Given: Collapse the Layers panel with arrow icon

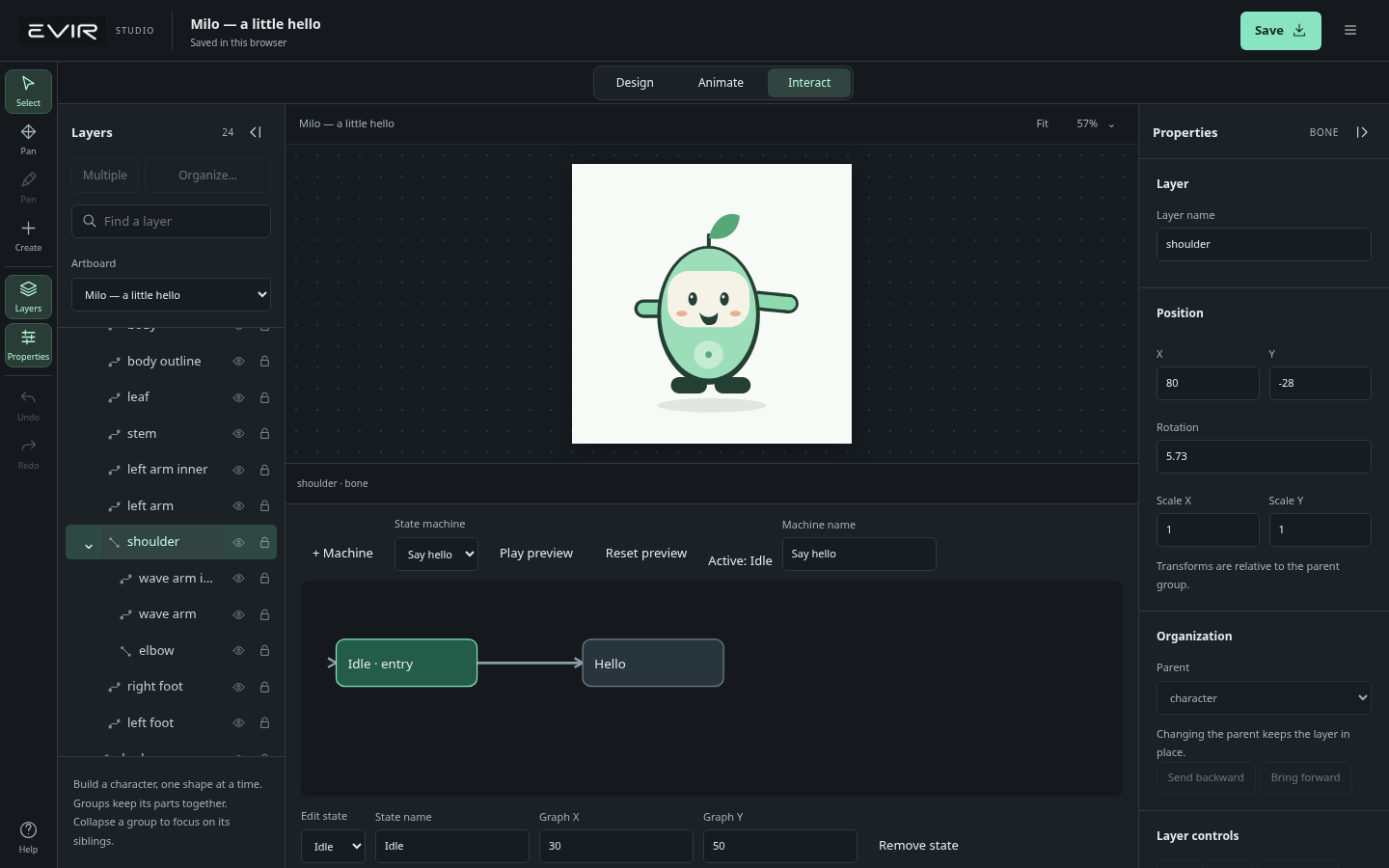Looking at the screenshot, I should pos(256,132).
